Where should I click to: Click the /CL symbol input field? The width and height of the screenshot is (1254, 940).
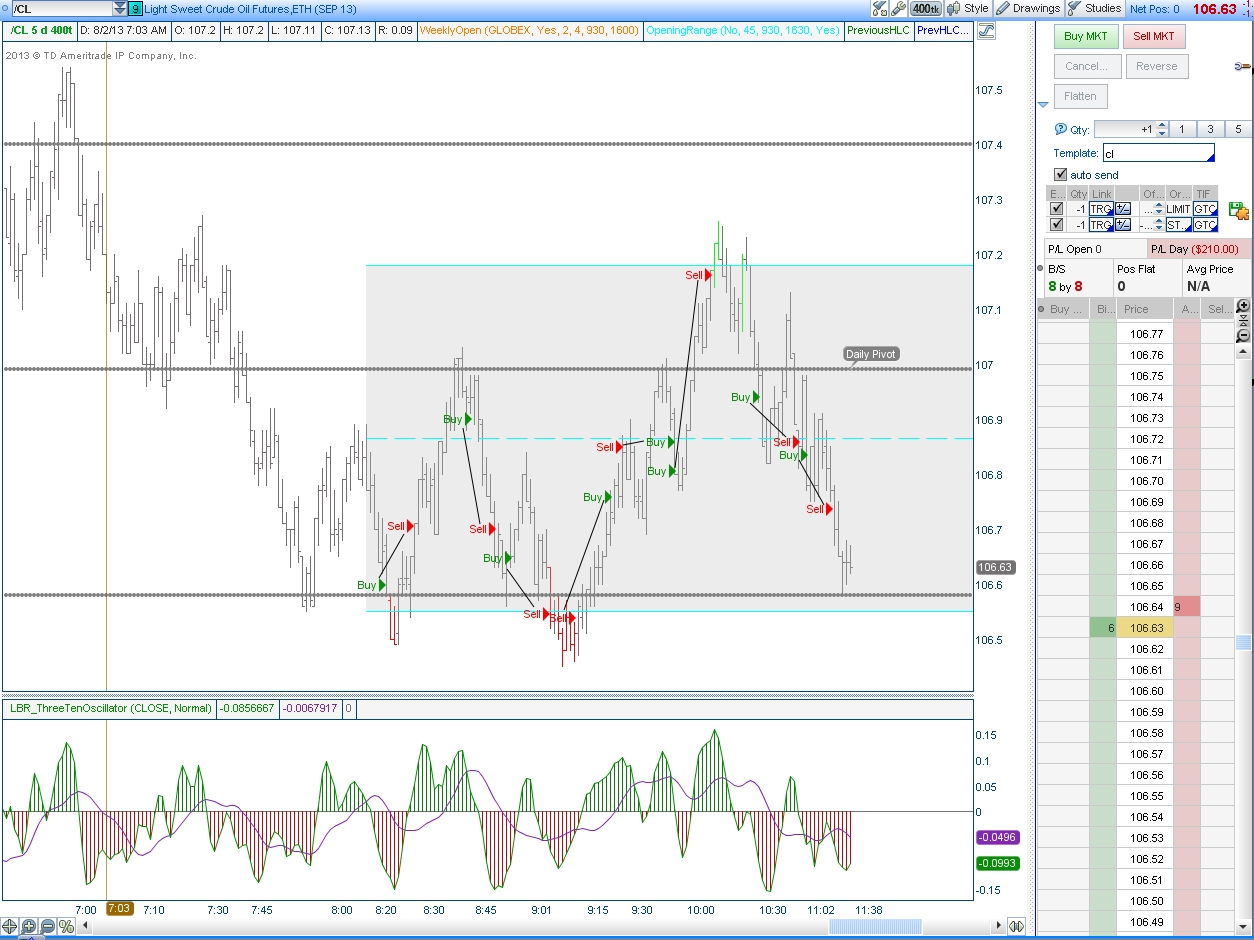[x=61, y=8]
